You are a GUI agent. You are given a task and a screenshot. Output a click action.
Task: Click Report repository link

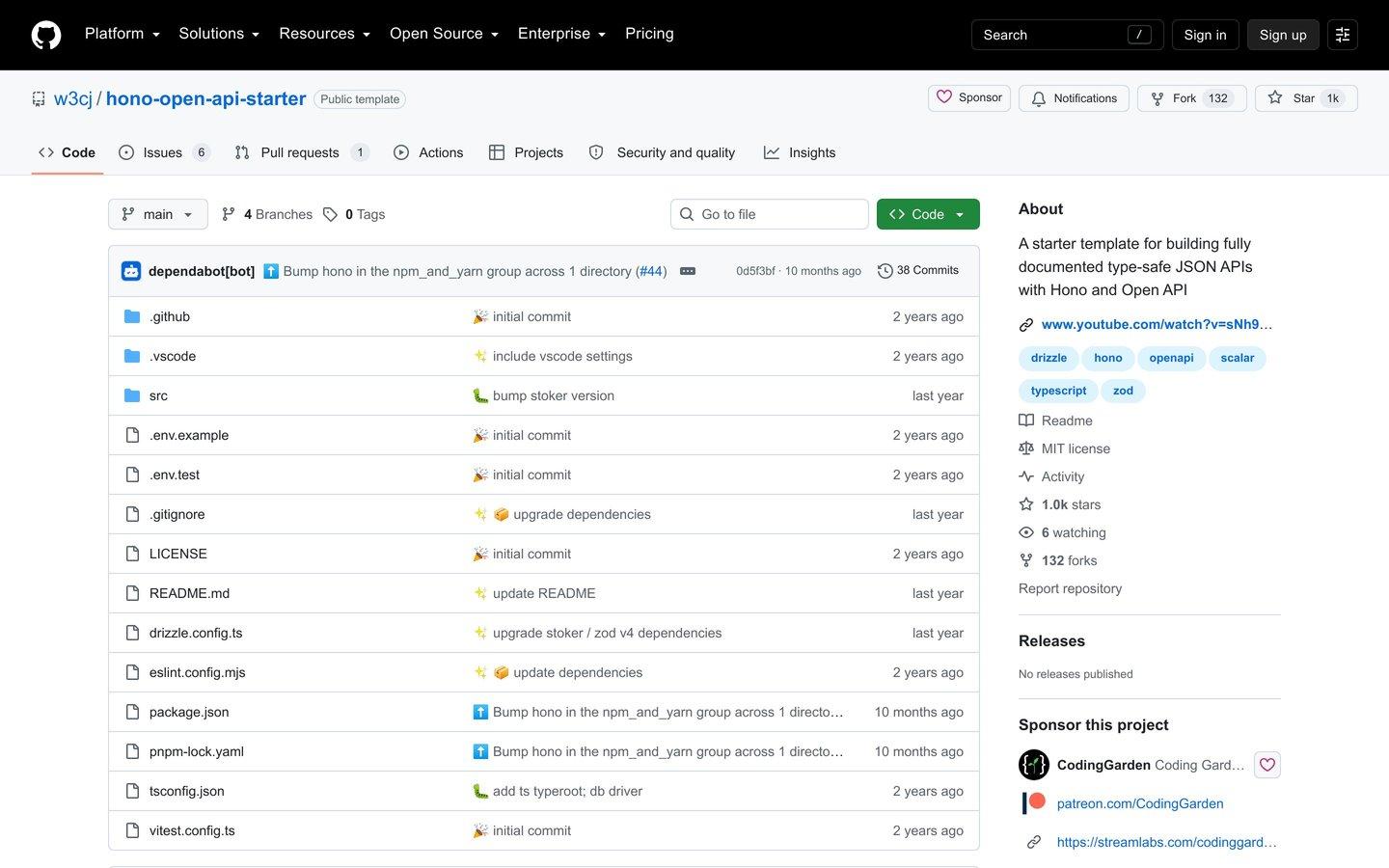(x=1070, y=588)
